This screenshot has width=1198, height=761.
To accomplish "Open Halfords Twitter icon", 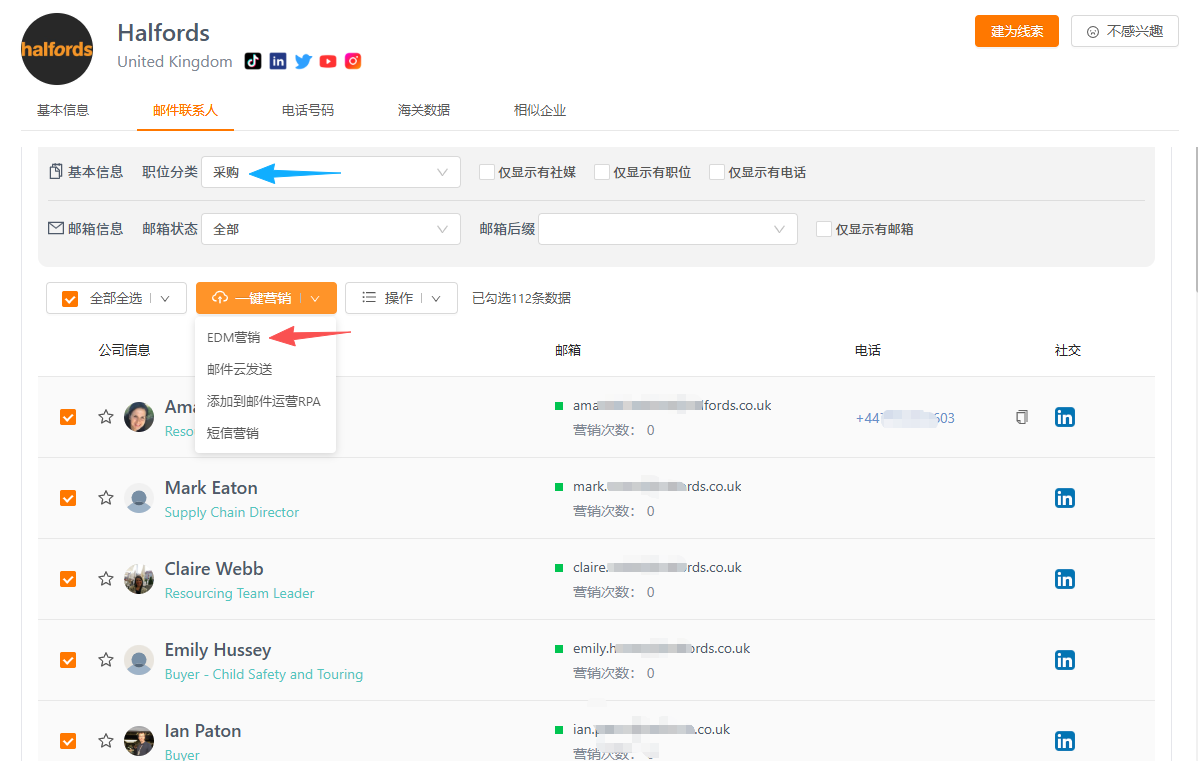I will click(x=303, y=61).
